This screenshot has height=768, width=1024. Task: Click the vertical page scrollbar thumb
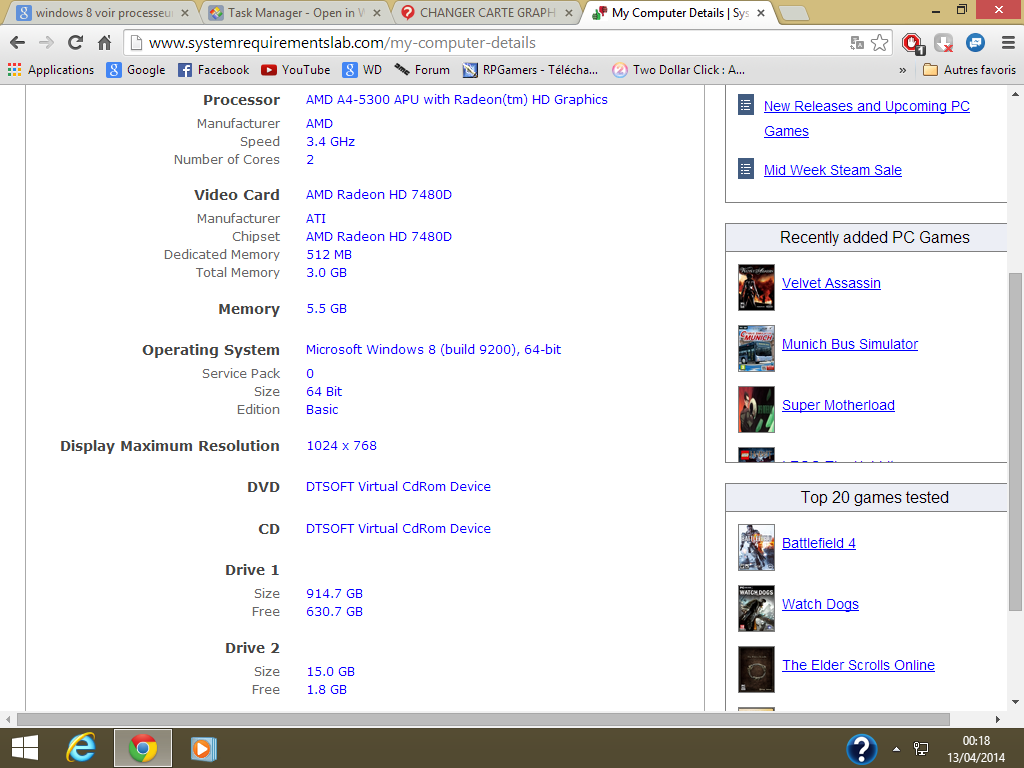[x=1015, y=441]
